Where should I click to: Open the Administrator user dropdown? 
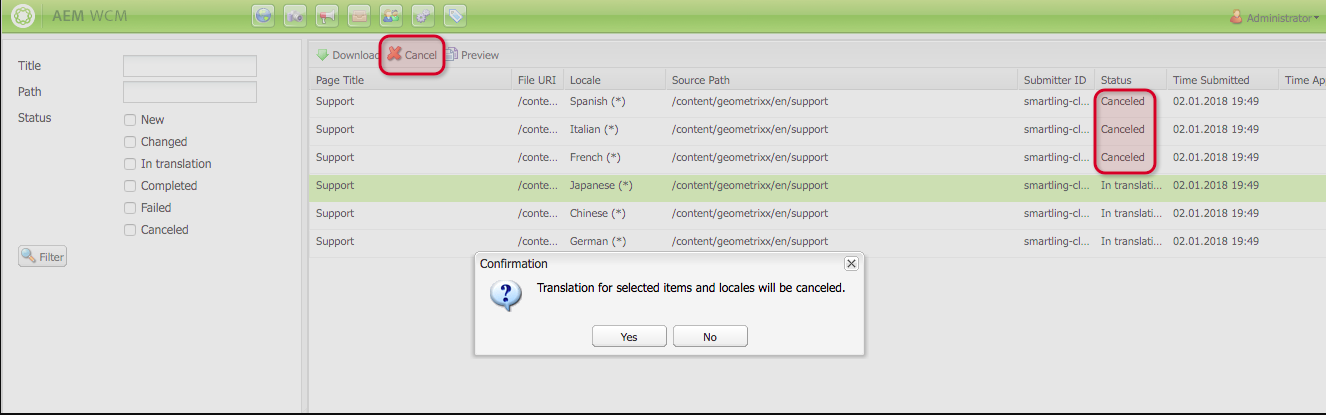tap(1273, 17)
